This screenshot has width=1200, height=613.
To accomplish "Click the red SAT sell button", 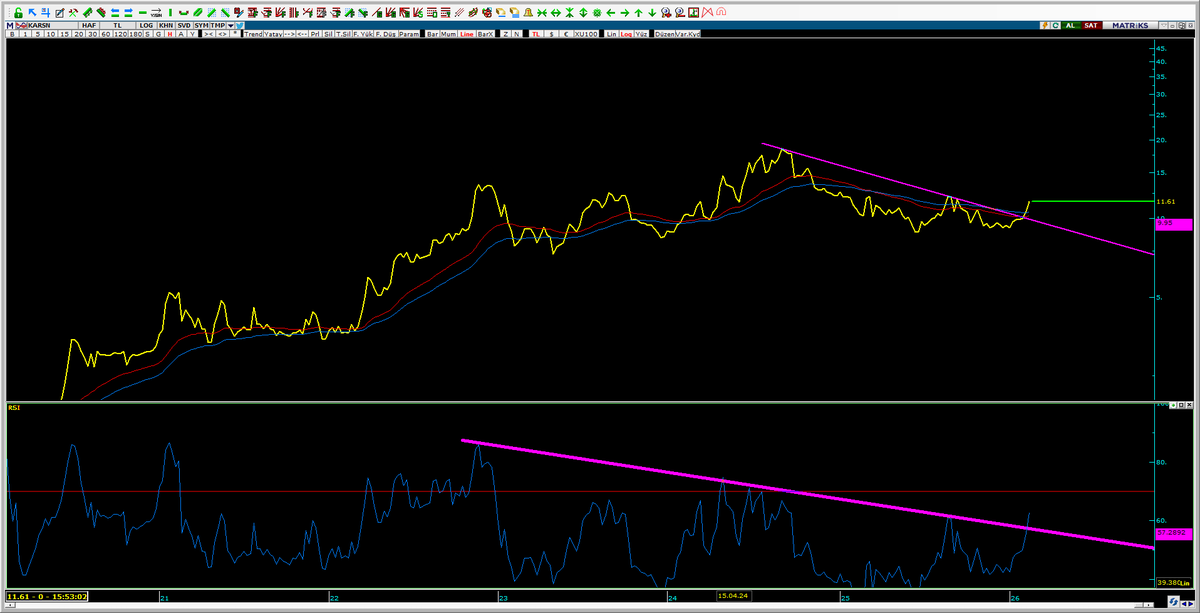I will coord(1091,25).
